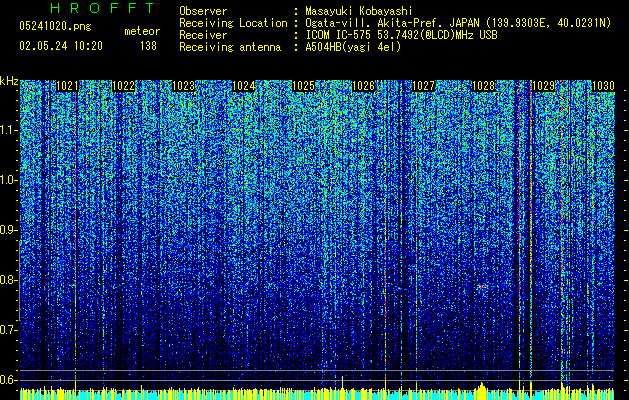
Task: Click the 1025 time marker
Action: coord(304,86)
